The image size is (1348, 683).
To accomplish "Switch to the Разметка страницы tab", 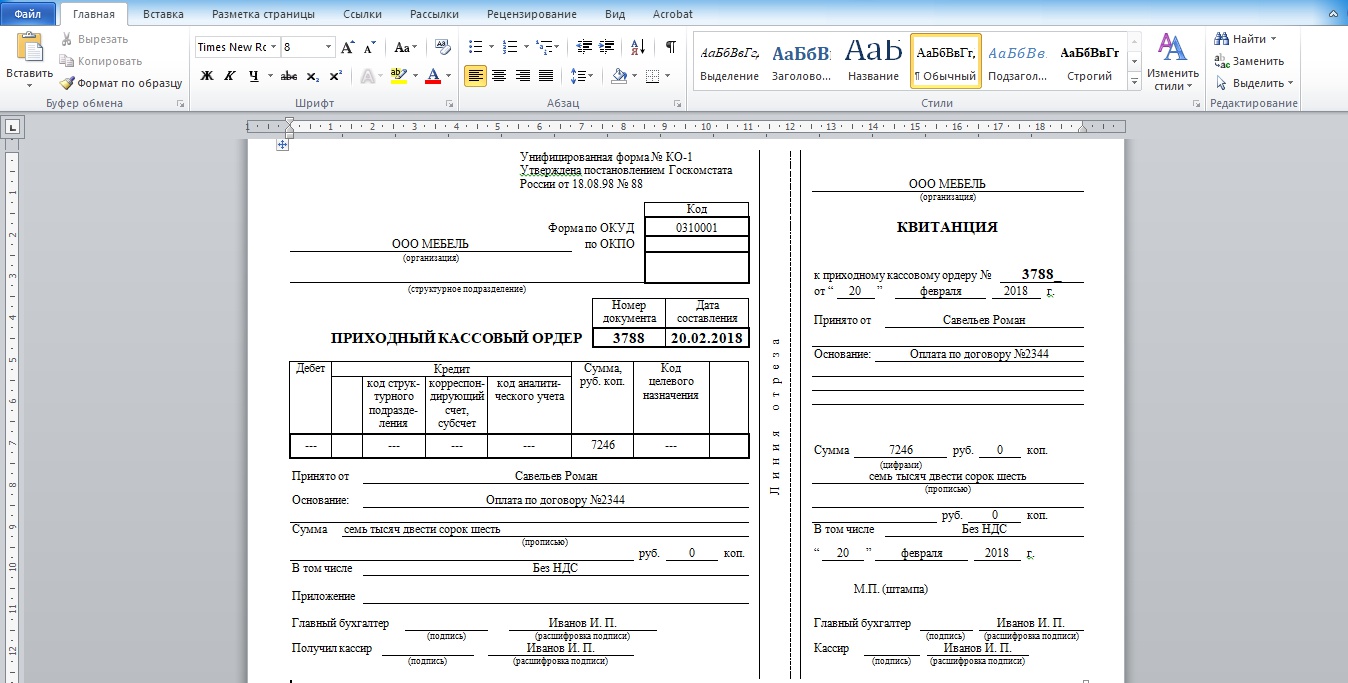I will pos(264,14).
